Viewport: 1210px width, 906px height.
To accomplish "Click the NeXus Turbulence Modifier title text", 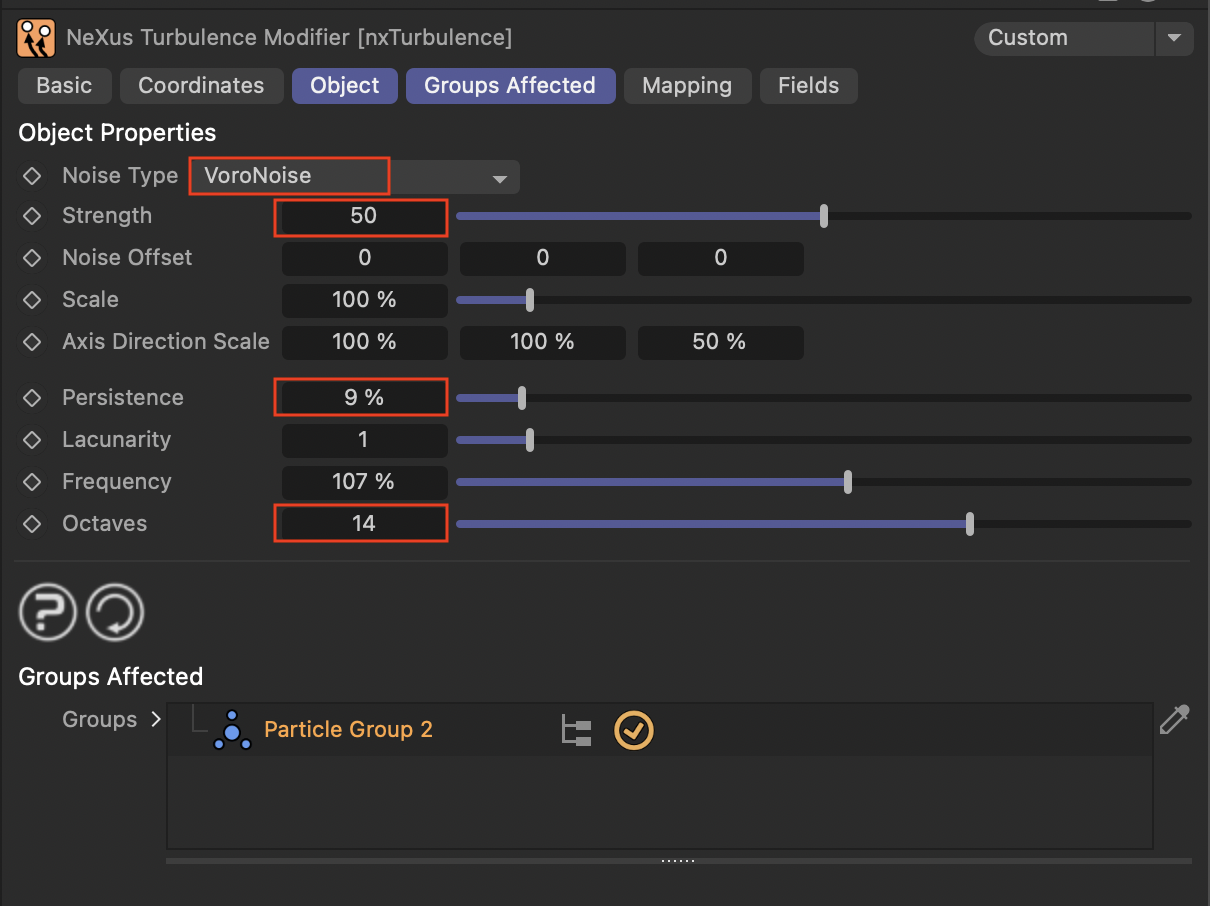I will tap(289, 38).
